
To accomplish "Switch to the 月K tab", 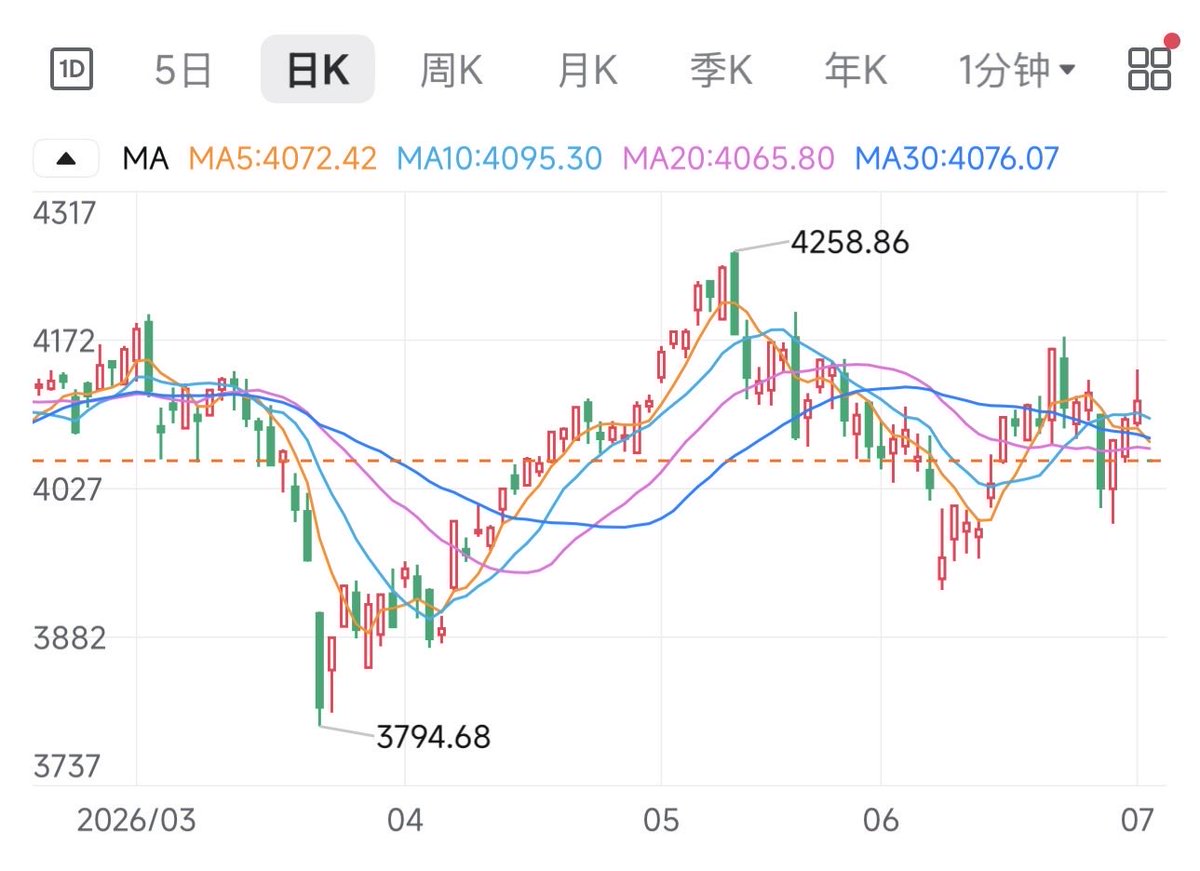I will [587, 70].
